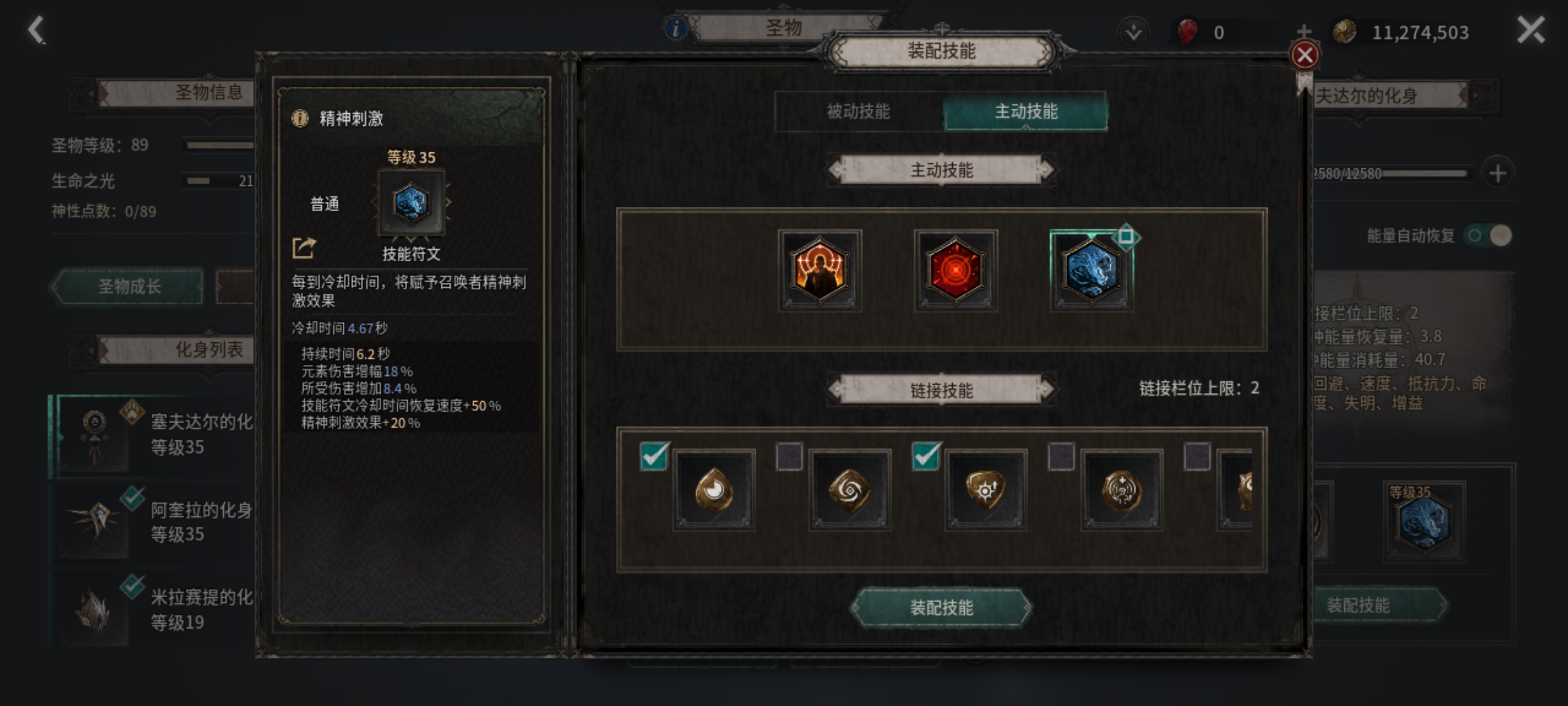Uncheck the third link skill checkbox
1568x706 pixels.
tap(926, 455)
